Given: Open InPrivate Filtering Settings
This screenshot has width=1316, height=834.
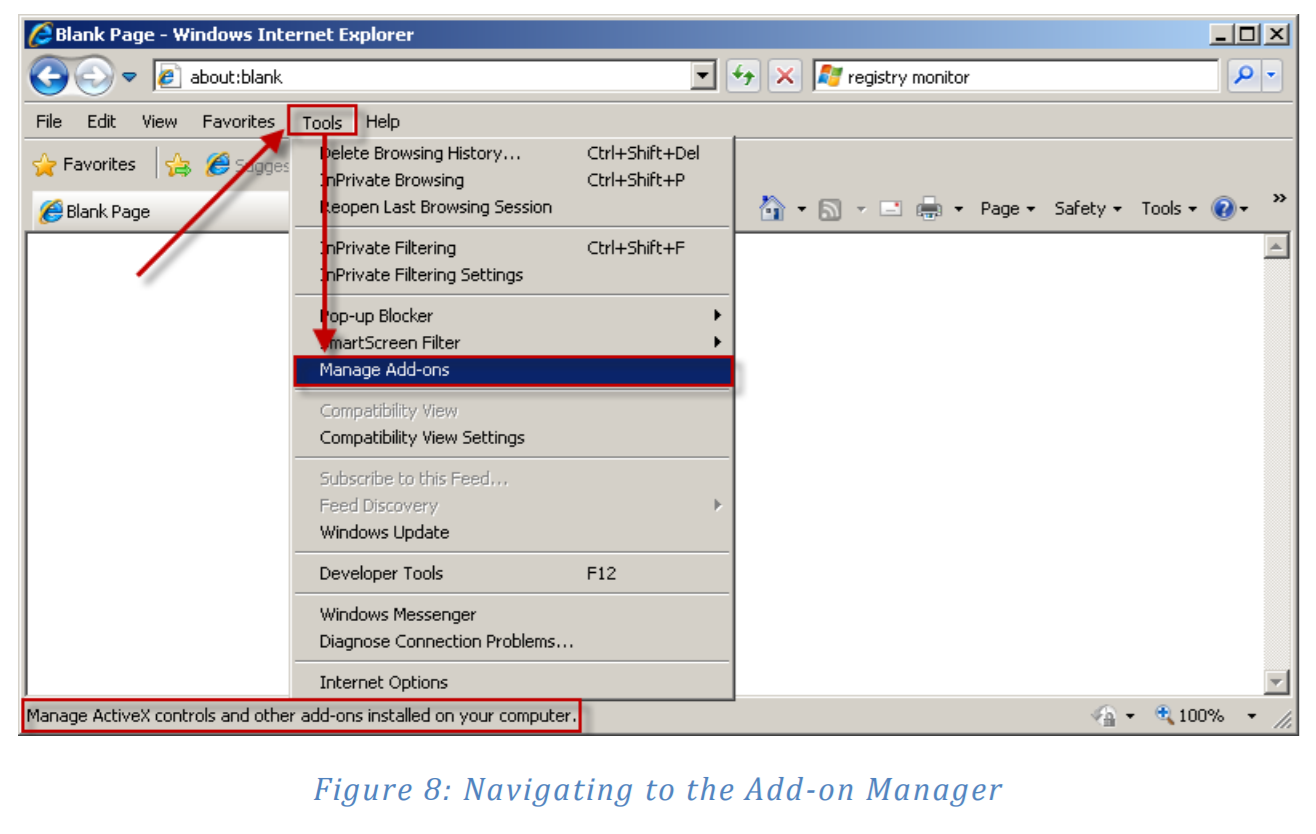Looking at the screenshot, I should (x=512, y=275).
